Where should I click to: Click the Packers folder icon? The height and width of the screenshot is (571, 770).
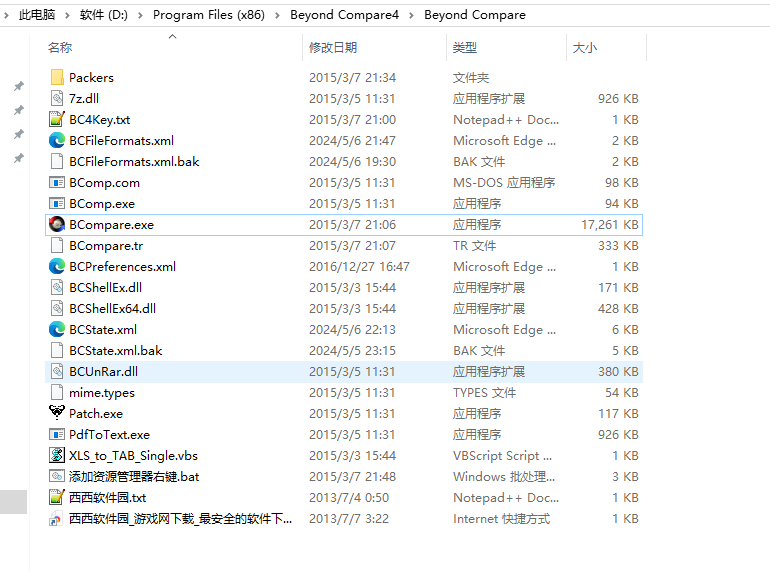(x=57, y=77)
